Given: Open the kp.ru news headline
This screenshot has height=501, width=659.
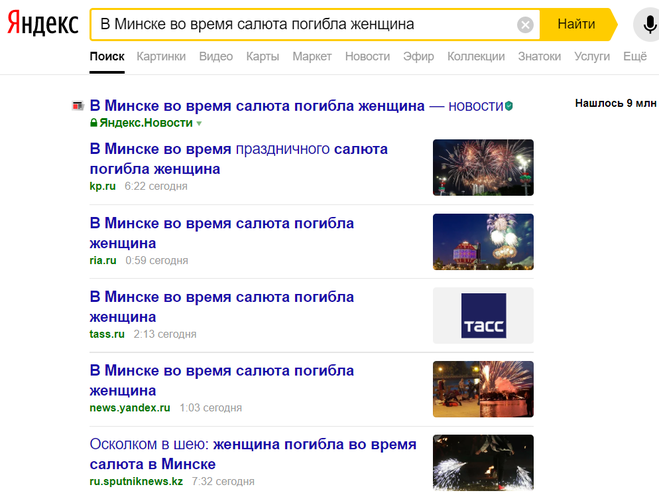Looking at the screenshot, I should point(238,159).
